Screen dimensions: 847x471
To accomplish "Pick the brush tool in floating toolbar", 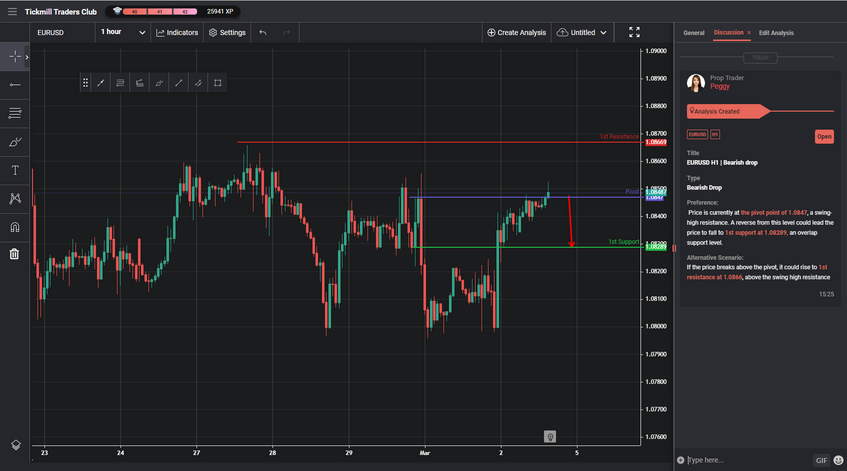I will click(159, 83).
